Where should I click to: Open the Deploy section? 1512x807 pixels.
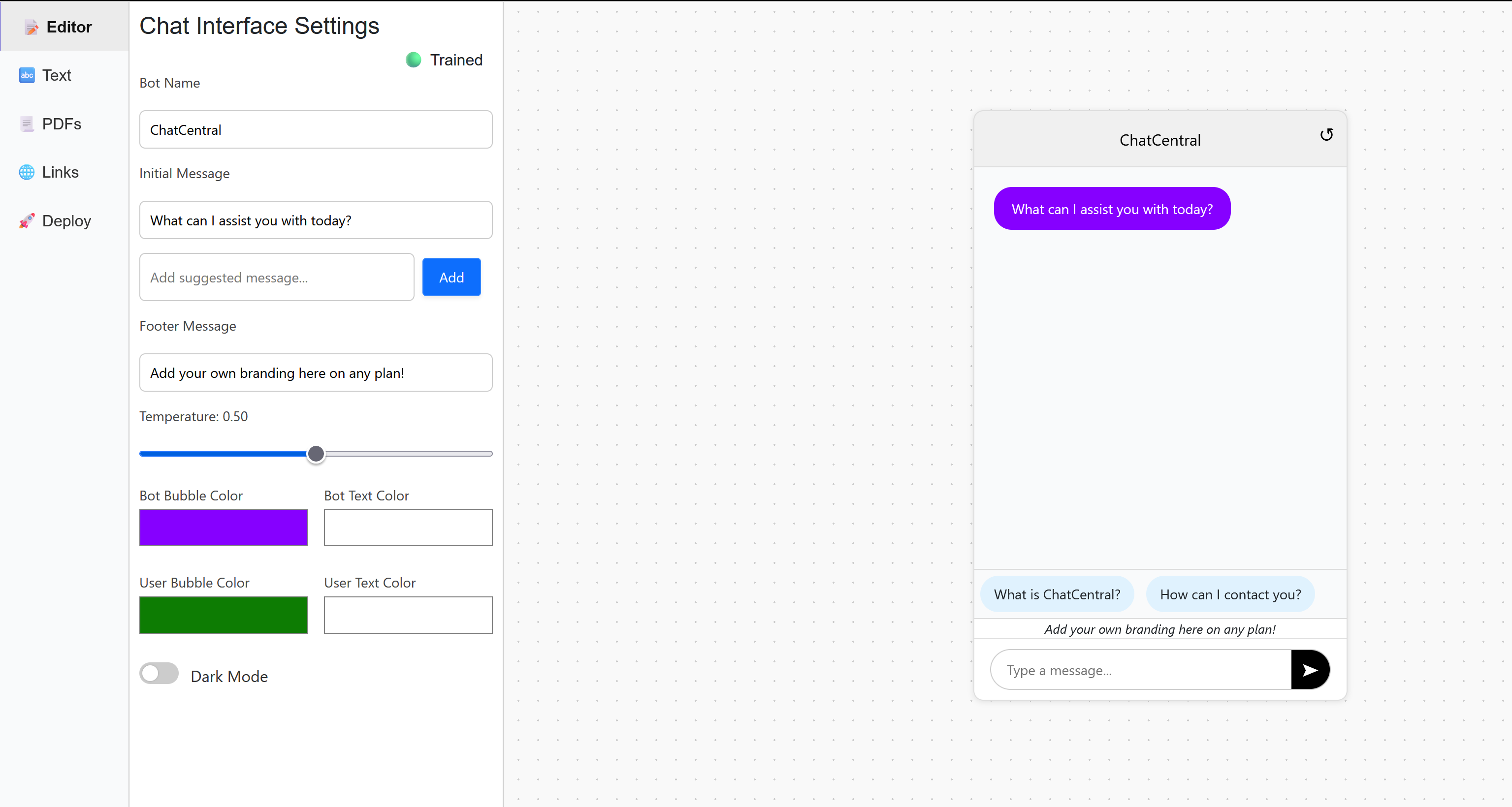click(66, 220)
